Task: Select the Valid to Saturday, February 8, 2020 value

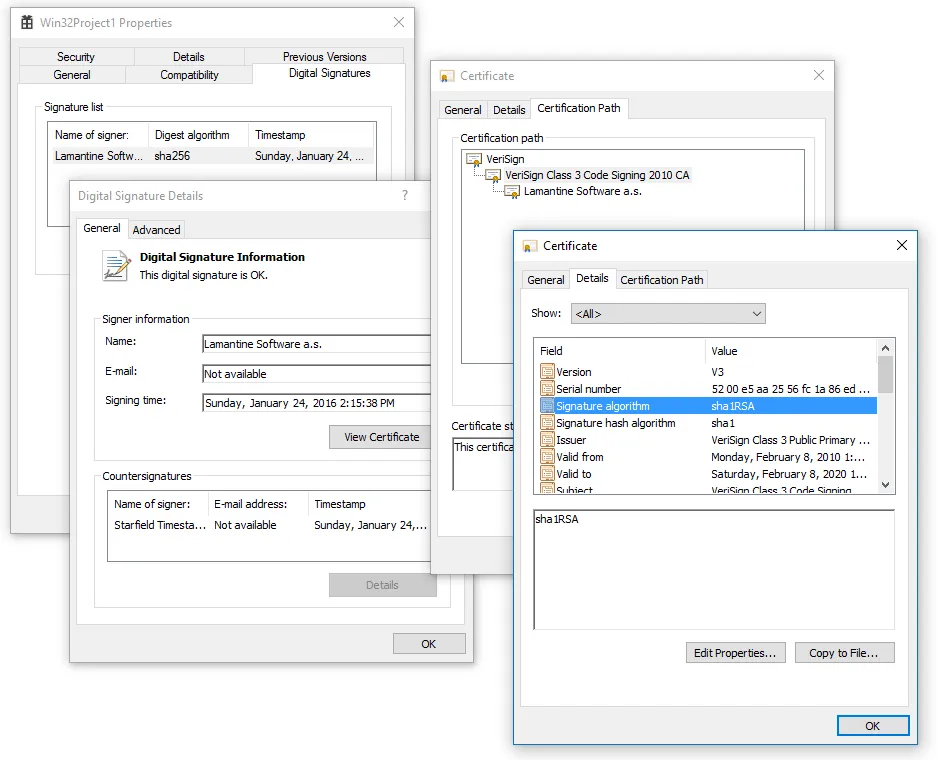Action: tap(789, 474)
